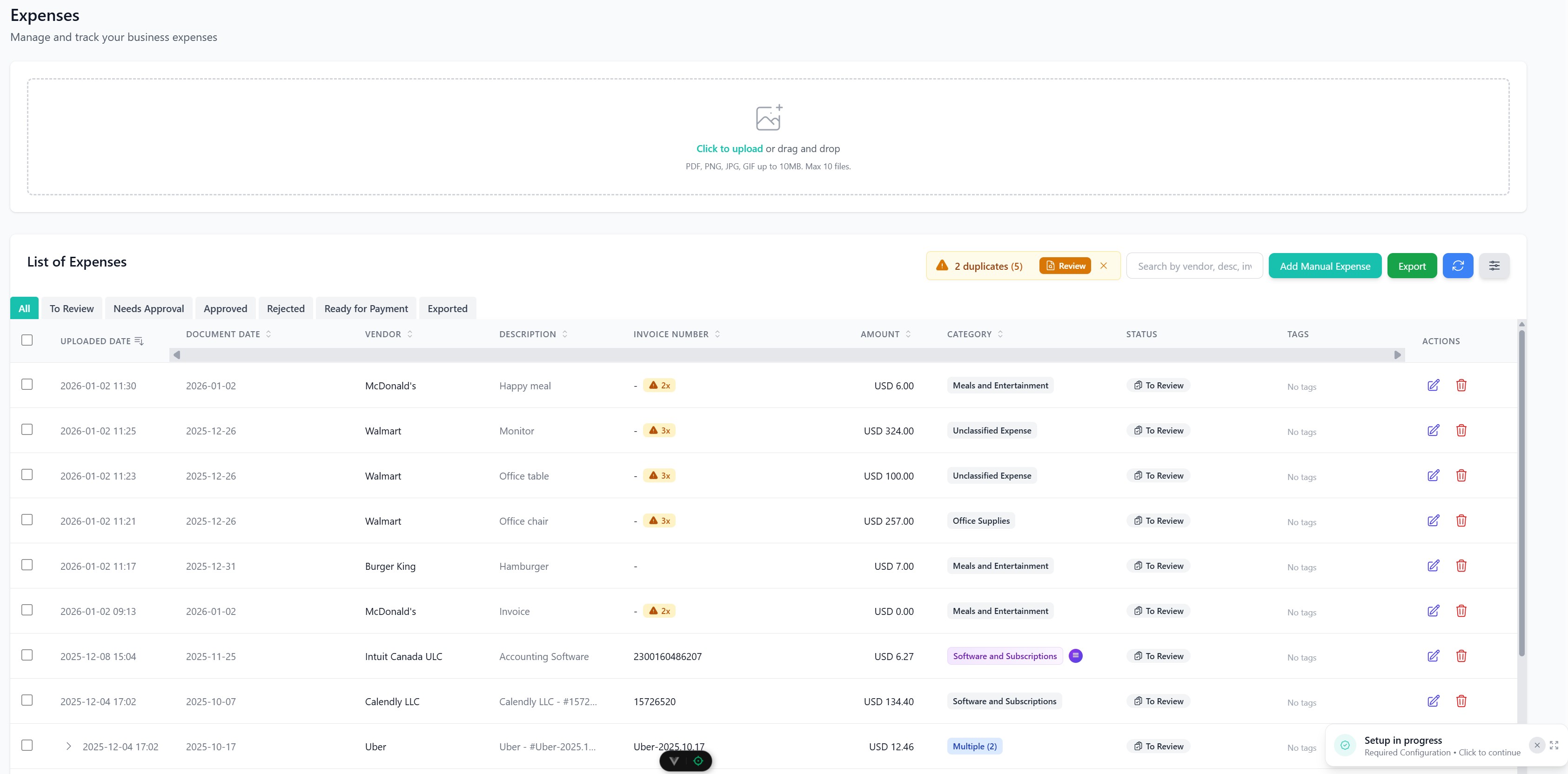Image resolution: width=1568 pixels, height=774 pixels.
Task: Click the orange Review duplicates button
Action: [1064, 265]
